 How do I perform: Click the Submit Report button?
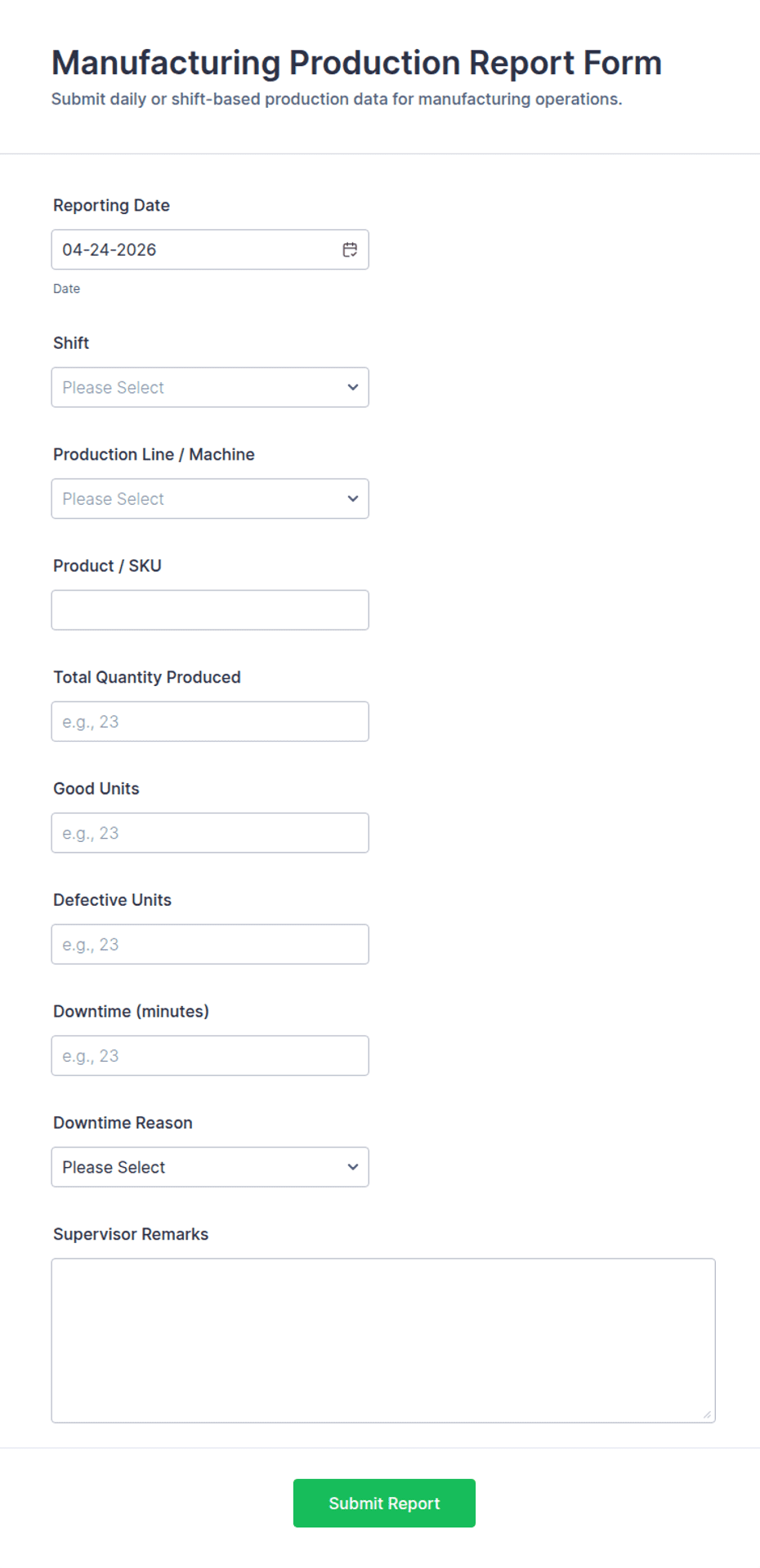(x=384, y=1503)
